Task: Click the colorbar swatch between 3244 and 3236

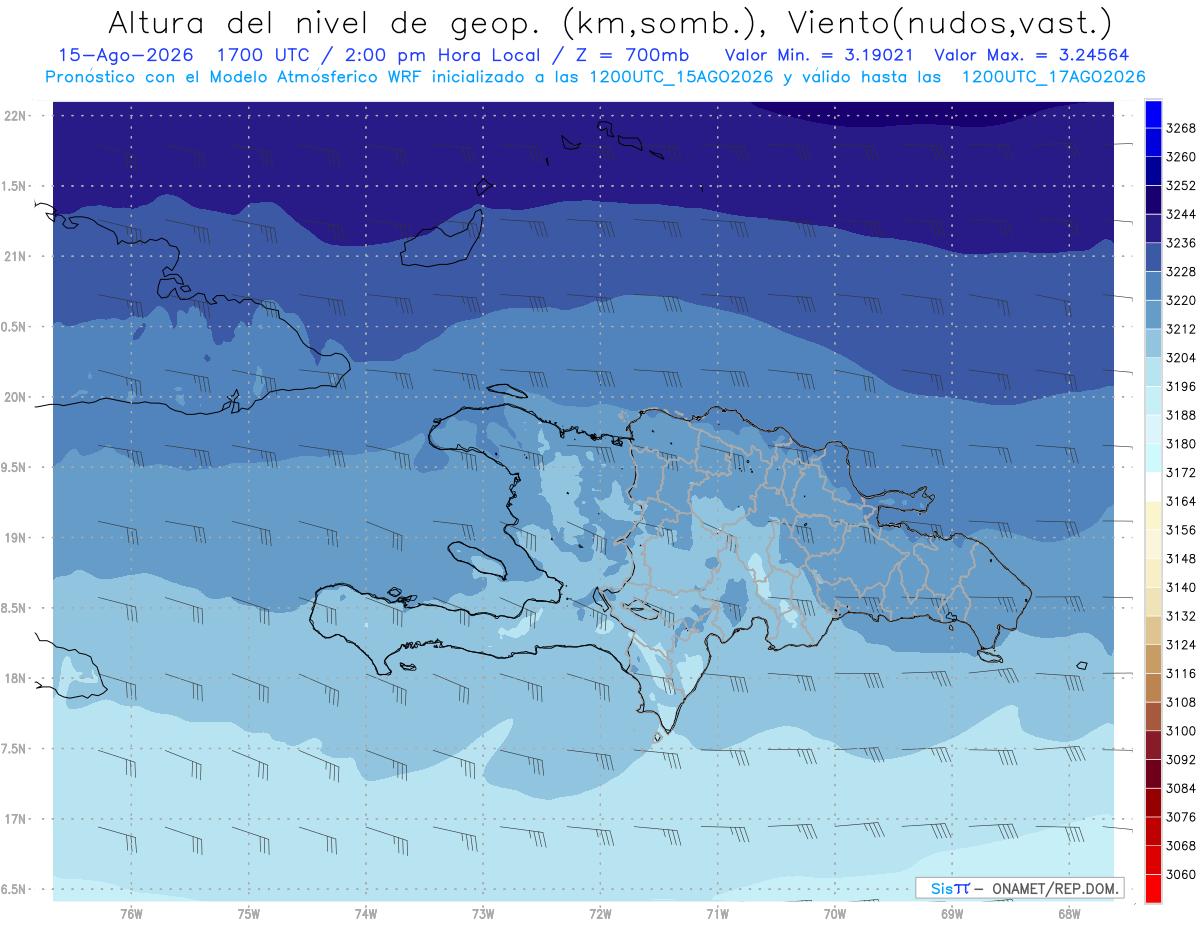Action: click(x=1153, y=229)
